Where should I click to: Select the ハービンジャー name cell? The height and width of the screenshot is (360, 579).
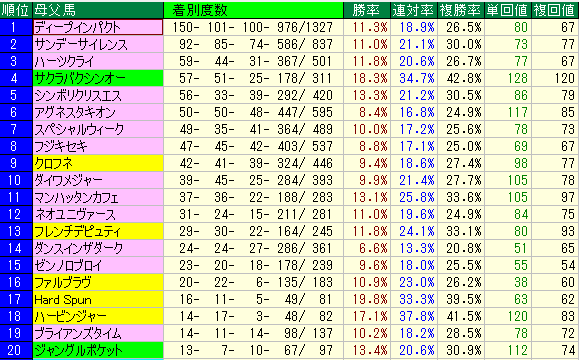click(98, 316)
